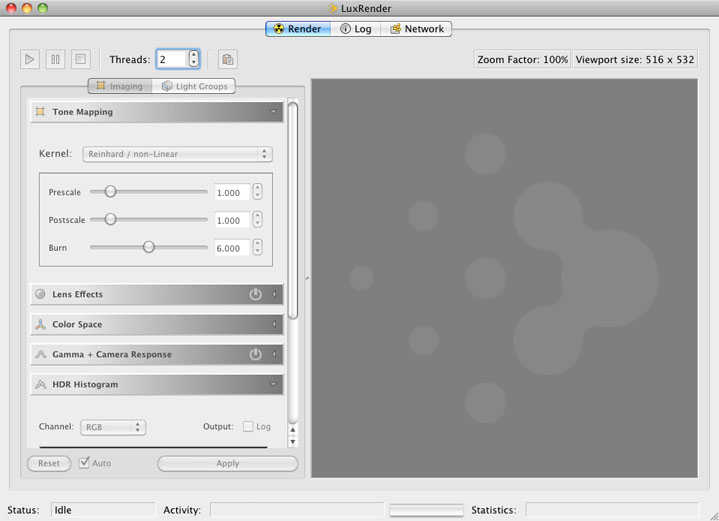The height and width of the screenshot is (521, 719).
Task: Open the Kernel dropdown
Action: click(x=177, y=154)
